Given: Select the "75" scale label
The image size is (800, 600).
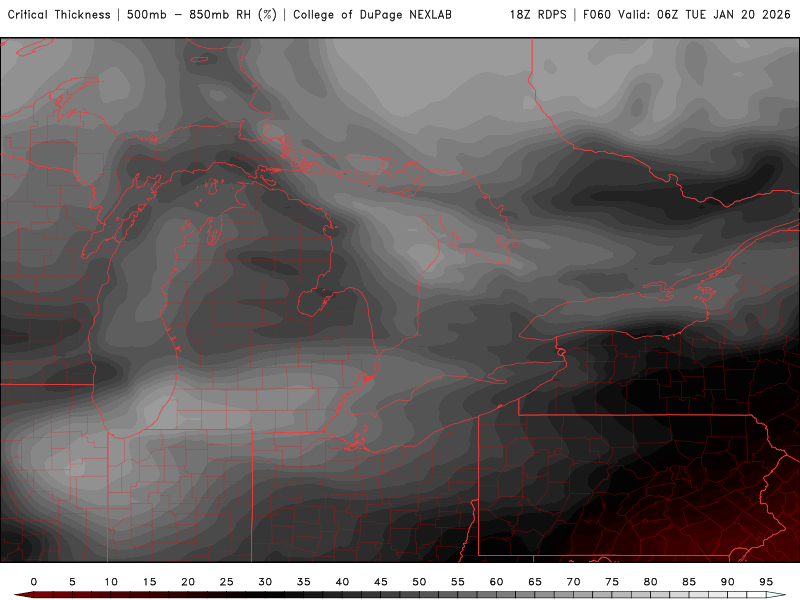Looking at the screenshot, I should pyautogui.click(x=612, y=582).
